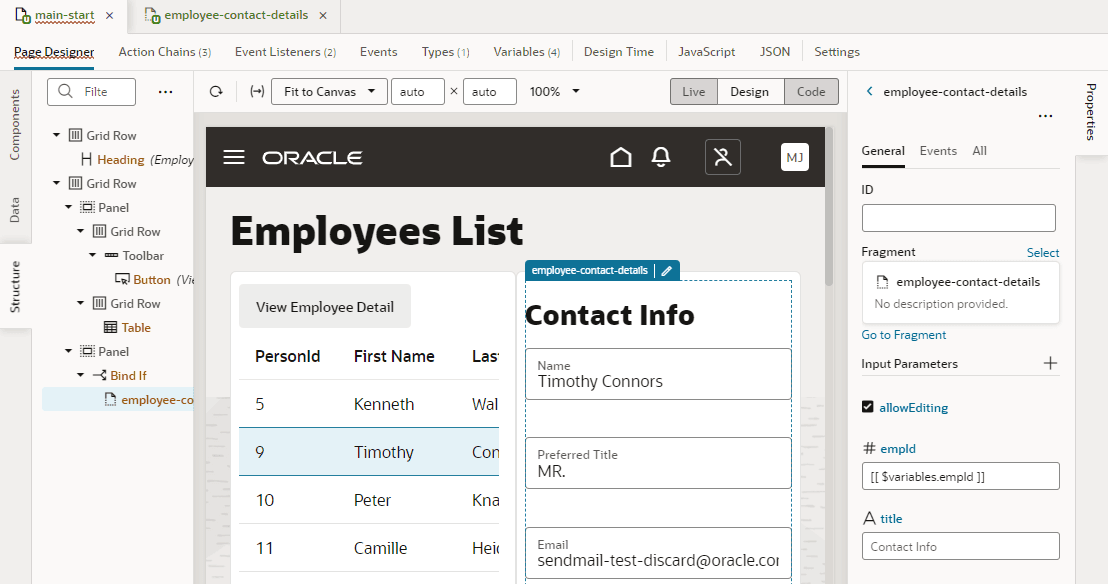Collapse the first Panel tree node
Screen dimensions: 1108x584
pyautogui.click(x=69, y=207)
